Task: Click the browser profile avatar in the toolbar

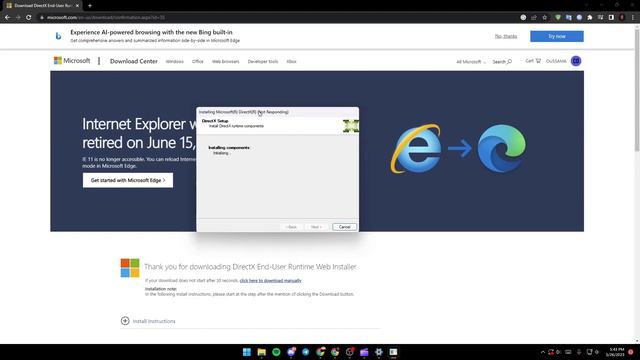Action: coord(622,18)
